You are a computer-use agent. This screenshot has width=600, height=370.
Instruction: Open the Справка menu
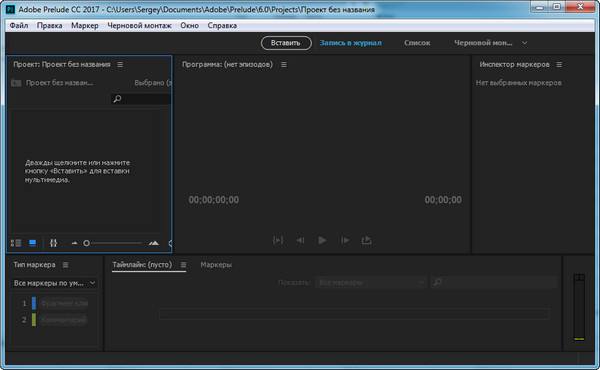(222, 26)
